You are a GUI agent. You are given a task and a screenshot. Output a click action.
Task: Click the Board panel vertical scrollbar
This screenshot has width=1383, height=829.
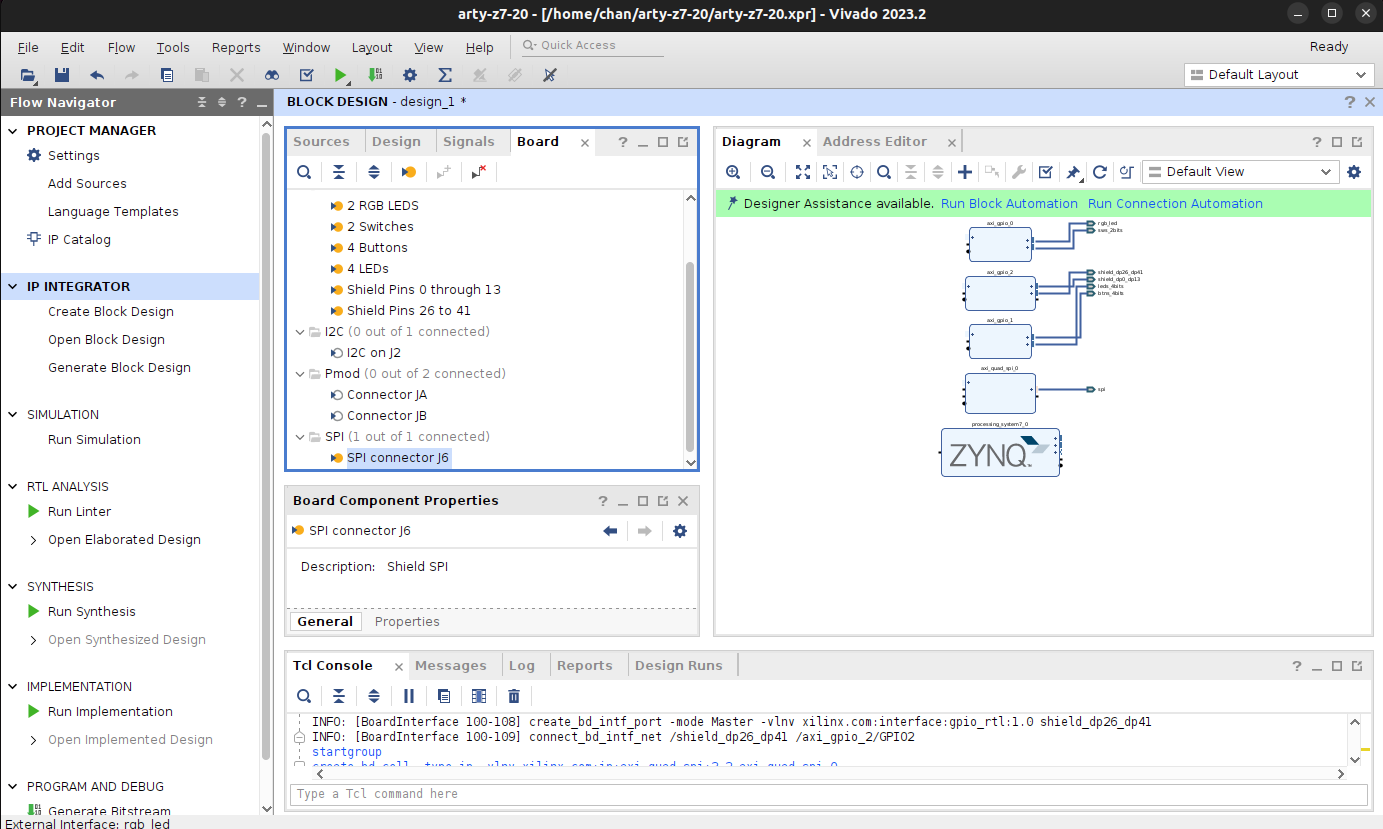[x=690, y=356]
